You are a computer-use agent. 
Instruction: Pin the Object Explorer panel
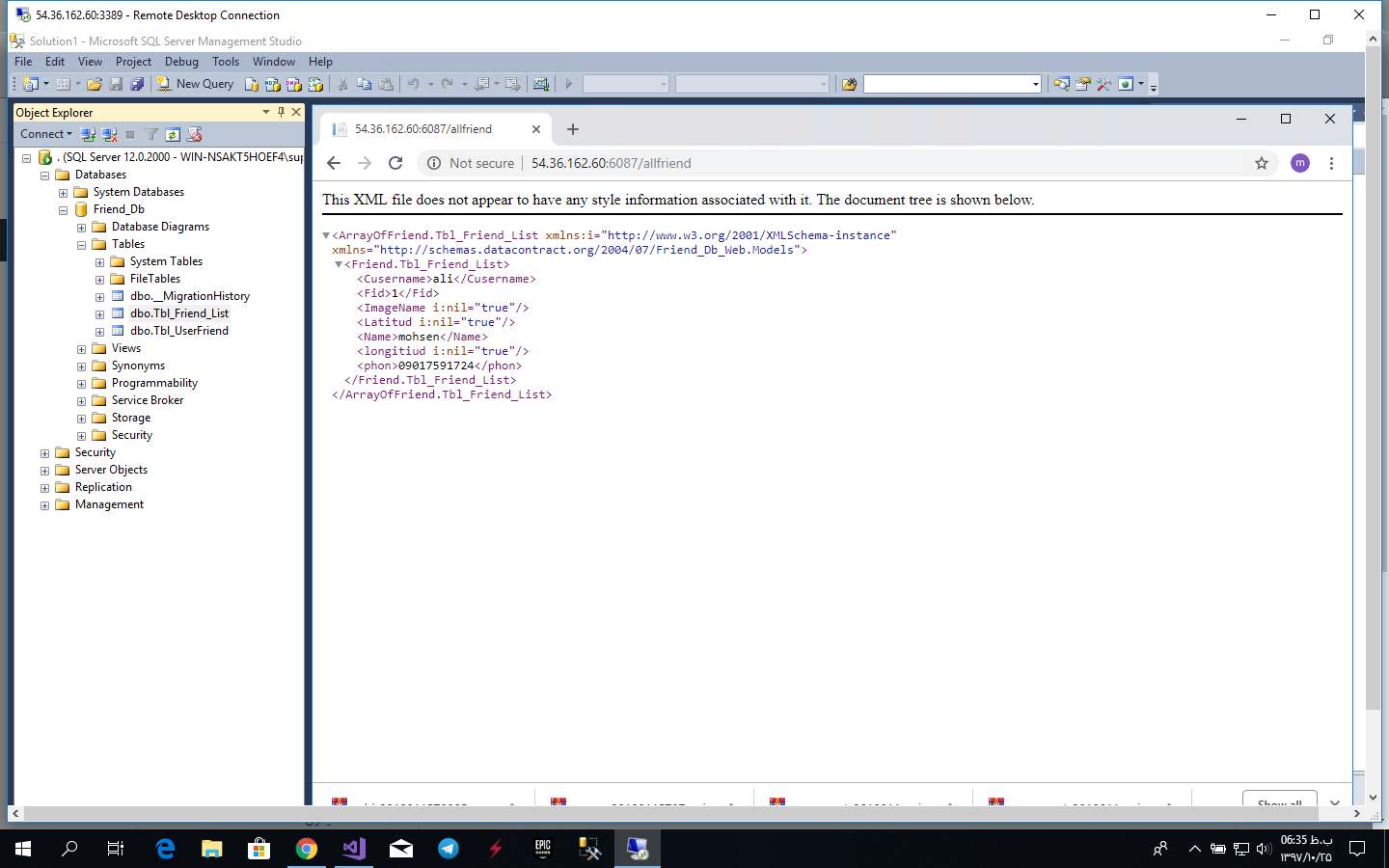click(x=281, y=112)
